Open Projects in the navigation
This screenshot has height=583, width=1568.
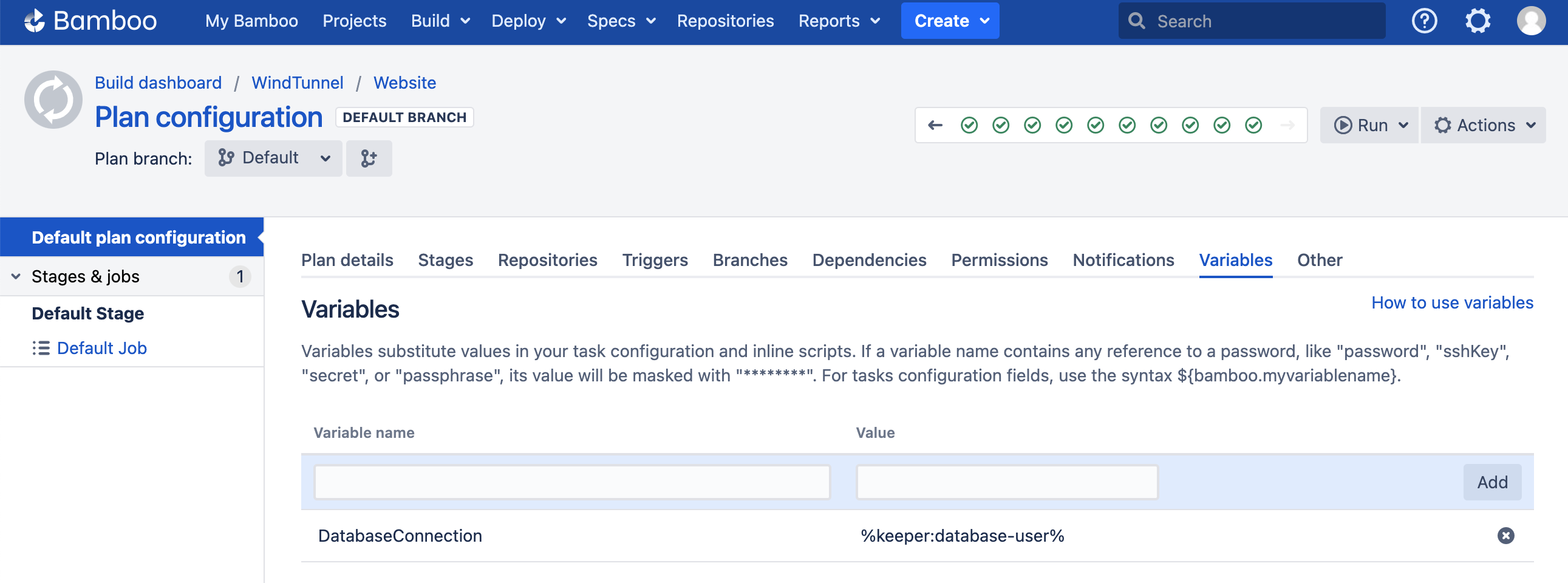point(354,21)
